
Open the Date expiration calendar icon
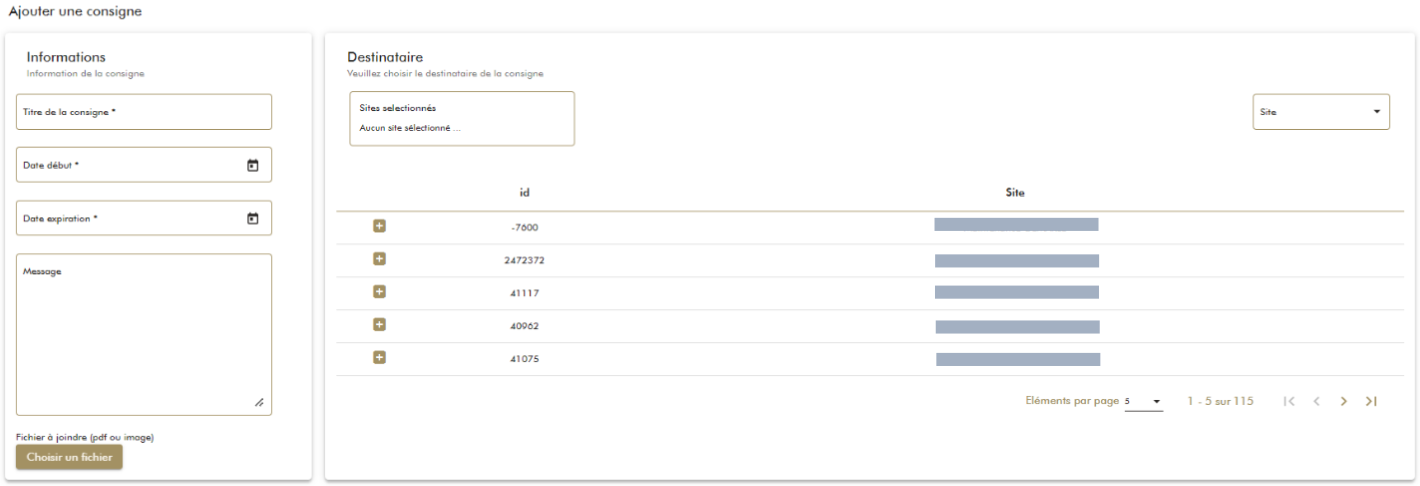253,218
